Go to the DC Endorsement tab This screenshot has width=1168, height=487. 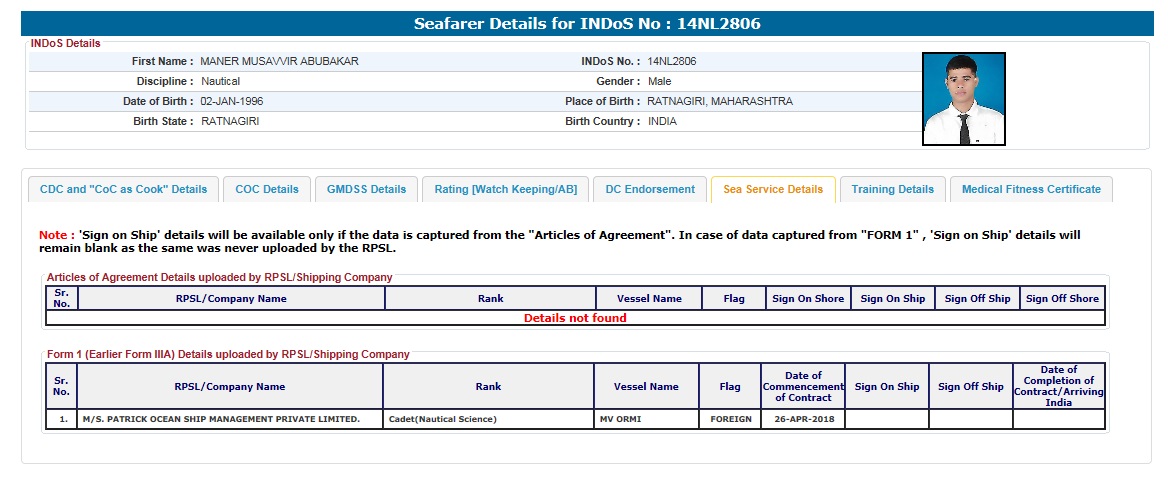[650, 189]
